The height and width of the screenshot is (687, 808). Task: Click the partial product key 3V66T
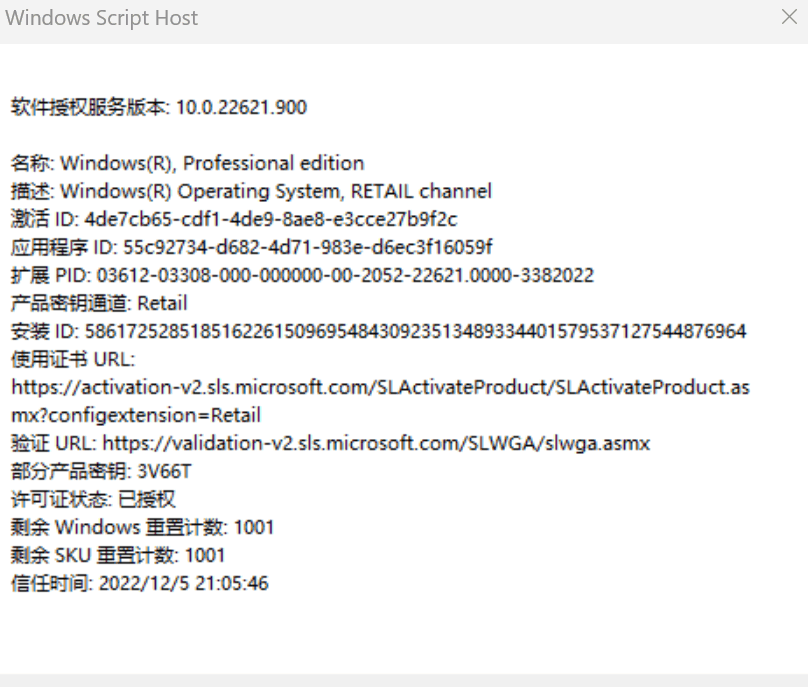[x=164, y=472]
